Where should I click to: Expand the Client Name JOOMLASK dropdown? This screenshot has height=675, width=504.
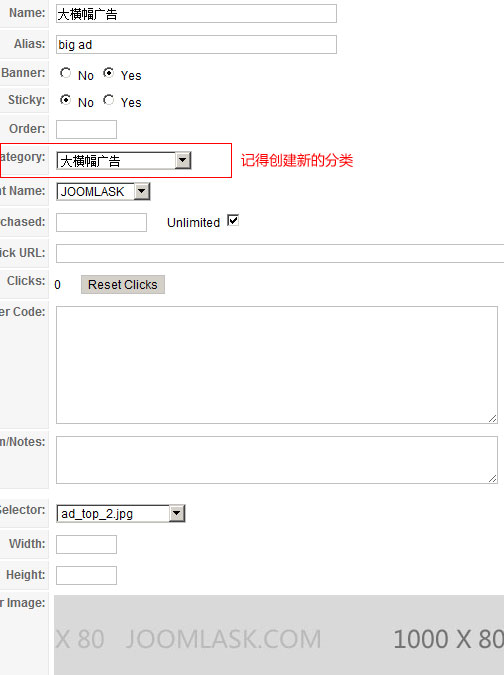pyautogui.click(x=142, y=192)
